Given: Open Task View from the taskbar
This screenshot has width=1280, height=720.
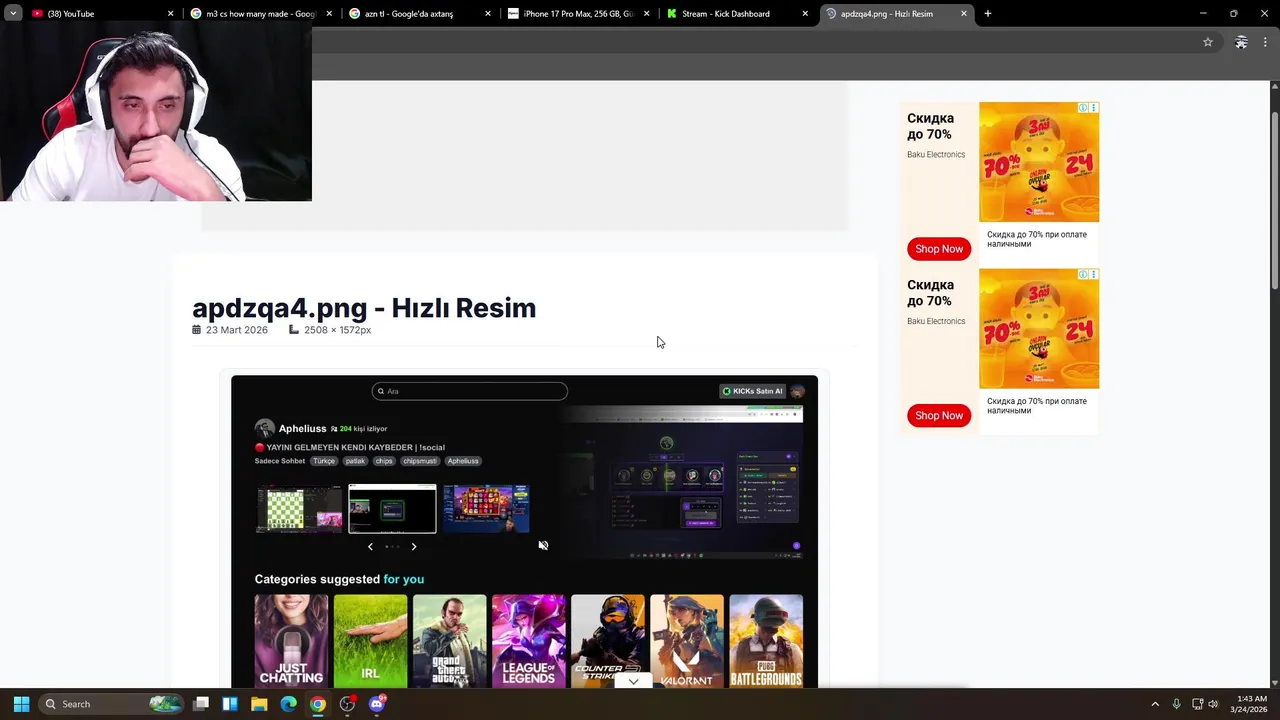Looking at the screenshot, I should coord(201,704).
